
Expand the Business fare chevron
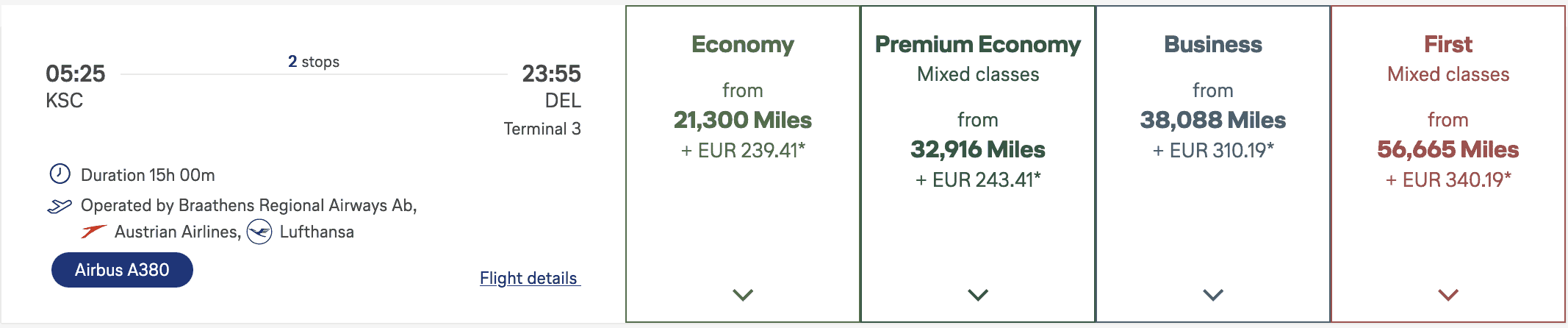(x=1213, y=295)
